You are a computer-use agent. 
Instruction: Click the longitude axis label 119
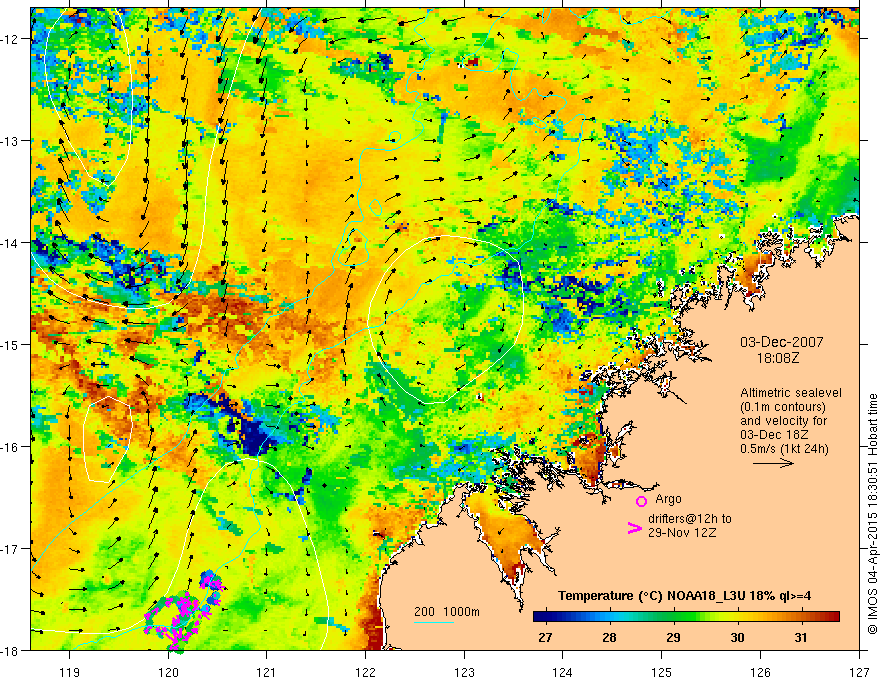click(70, 672)
